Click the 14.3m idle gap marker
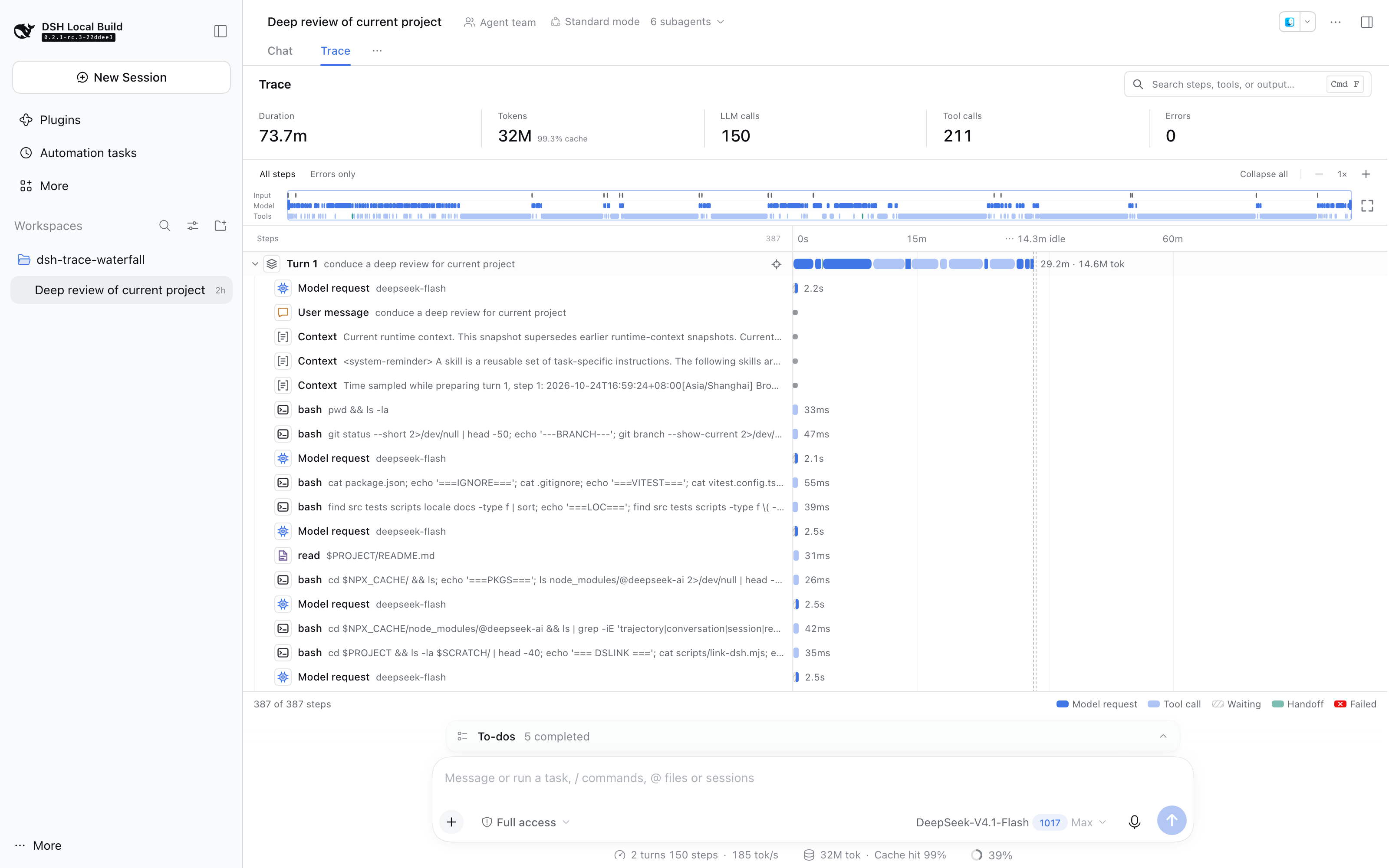1389x868 pixels. click(x=1035, y=239)
